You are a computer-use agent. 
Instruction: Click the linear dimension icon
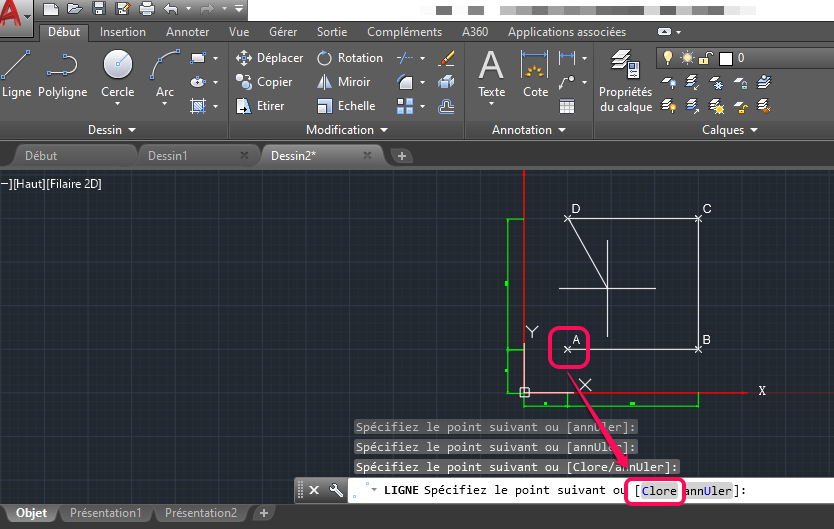pyautogui.click(x=567, y=58)
